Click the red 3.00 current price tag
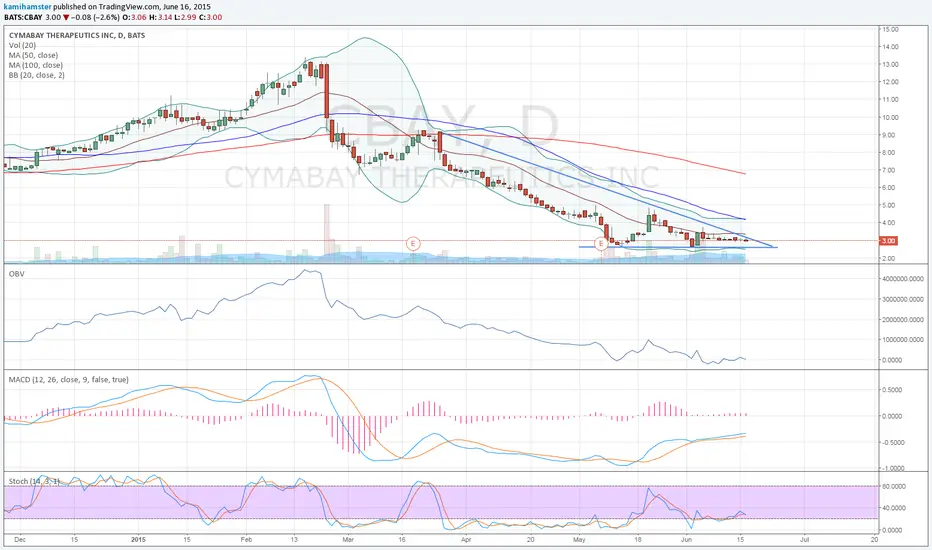 point(889,241)
